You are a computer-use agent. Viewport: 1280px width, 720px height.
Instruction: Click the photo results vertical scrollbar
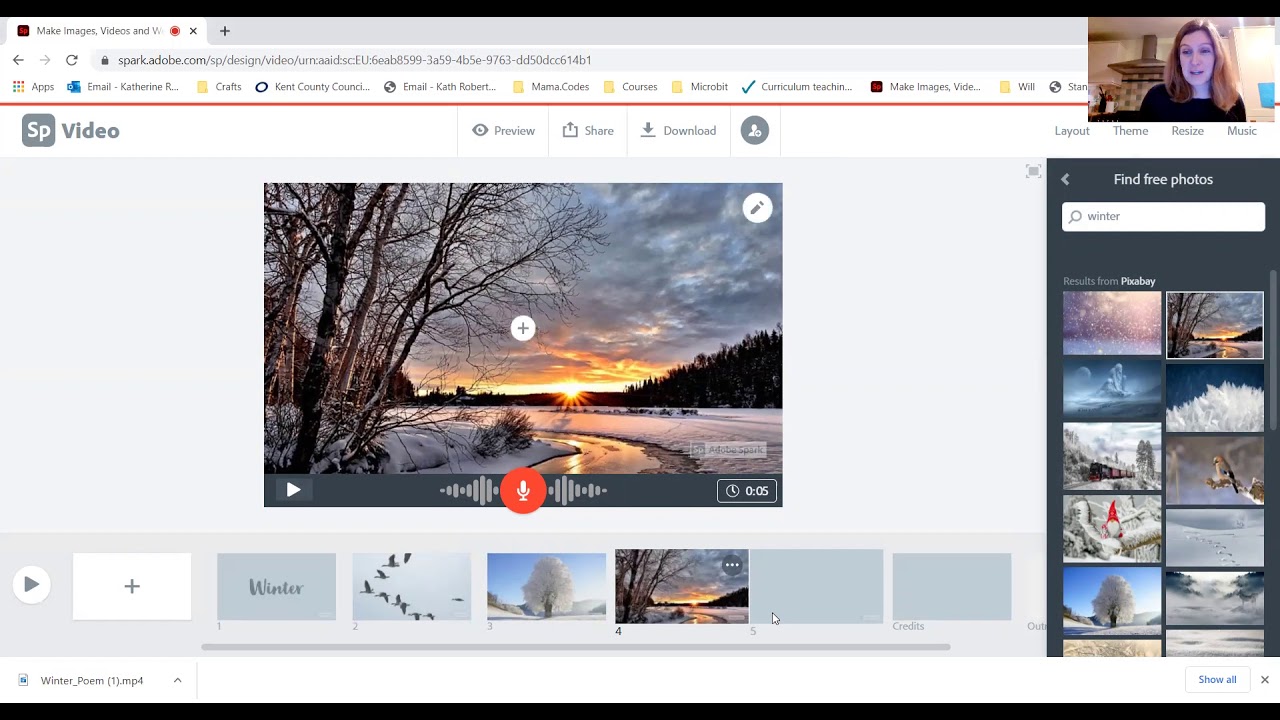click(x=1273, y=350)
